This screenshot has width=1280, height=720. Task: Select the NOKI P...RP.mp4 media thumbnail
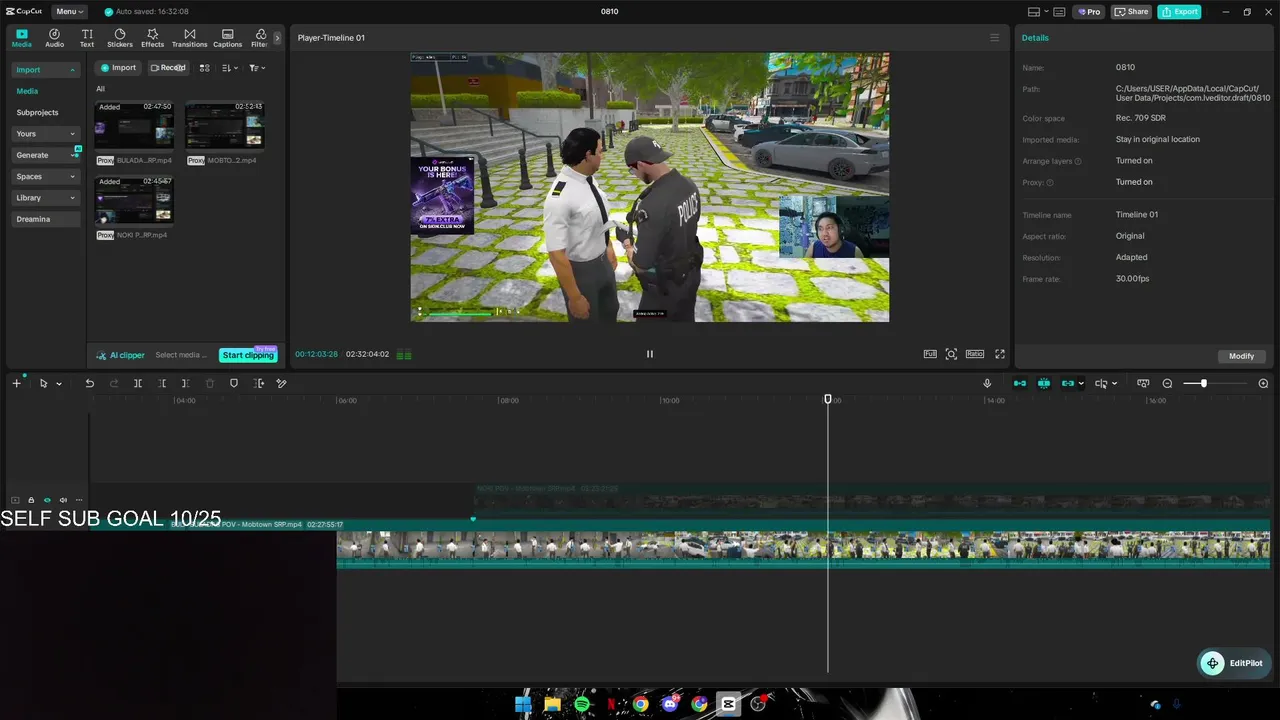[x=134, y=201]
